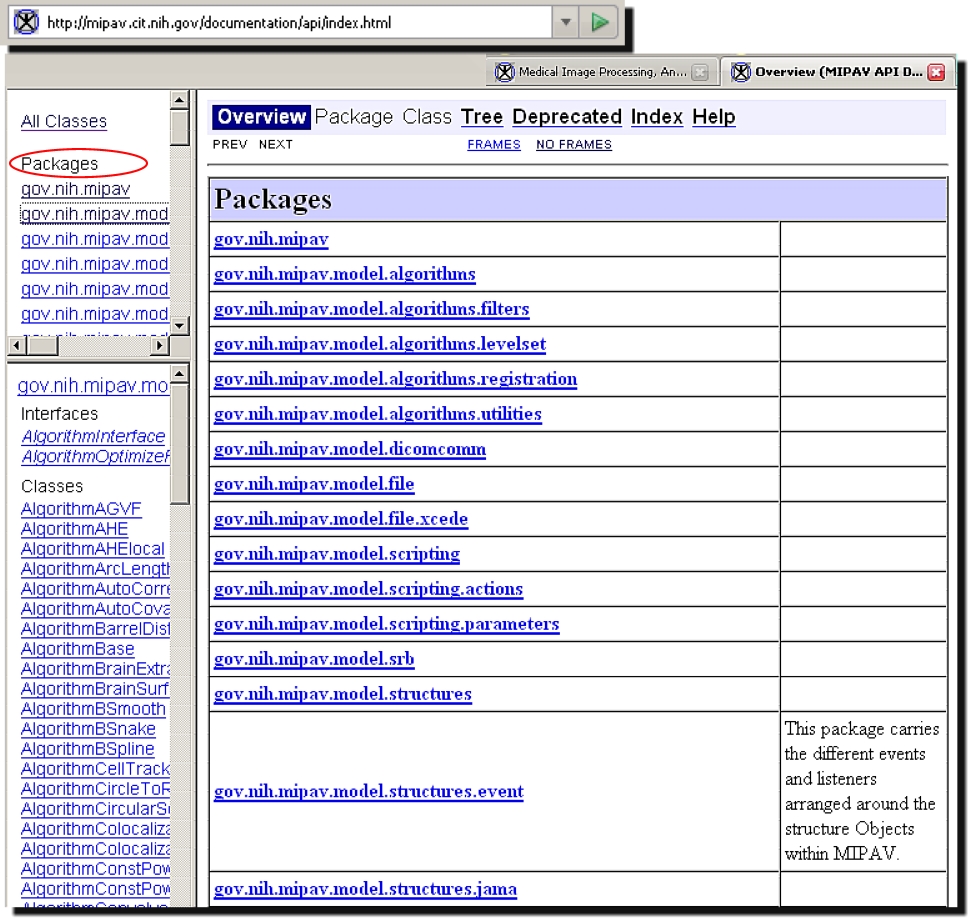Click the green Go arrow button

599,22
